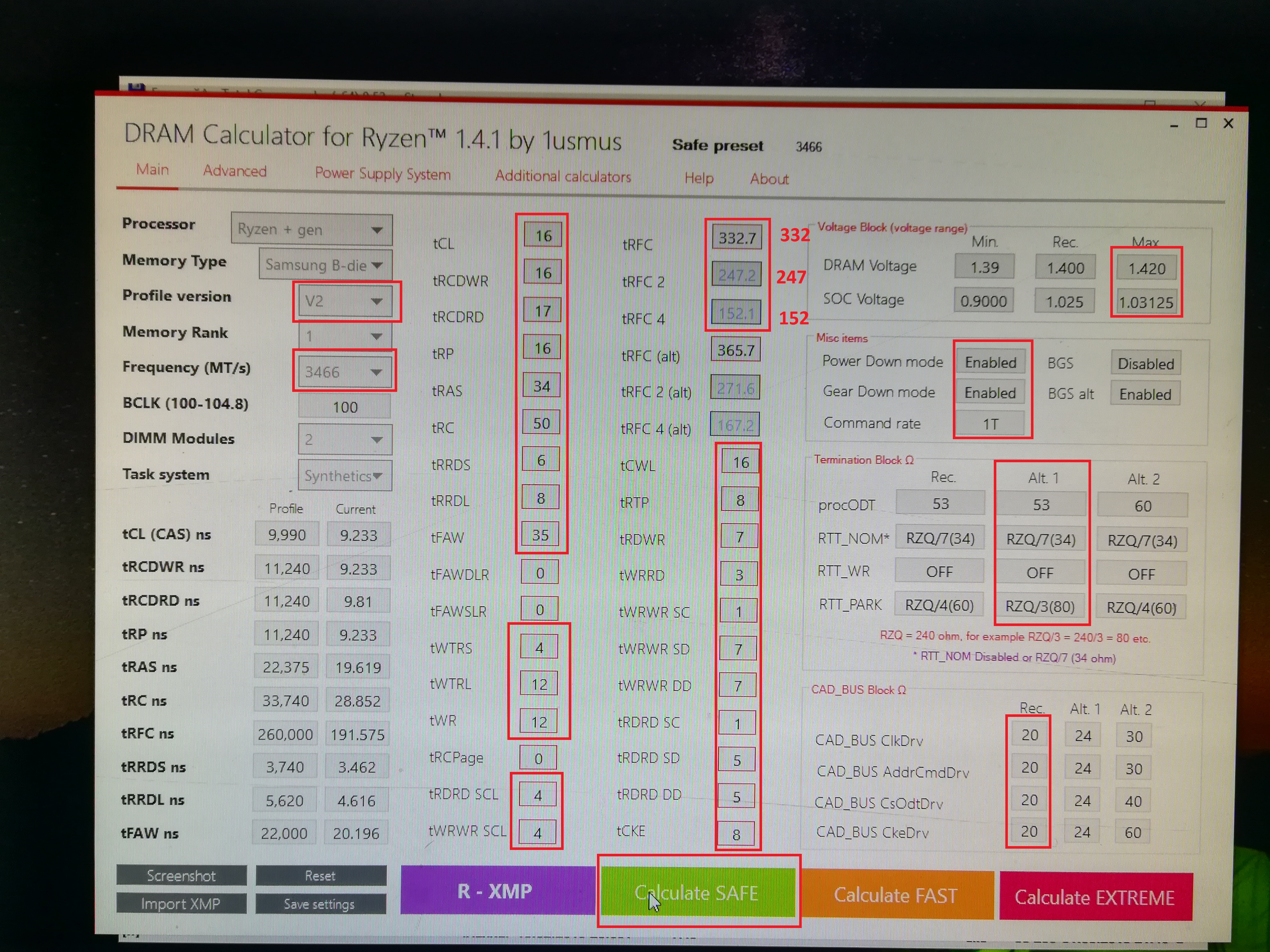
Task: Click the maximize window icon
Action: coord(1201,123)
